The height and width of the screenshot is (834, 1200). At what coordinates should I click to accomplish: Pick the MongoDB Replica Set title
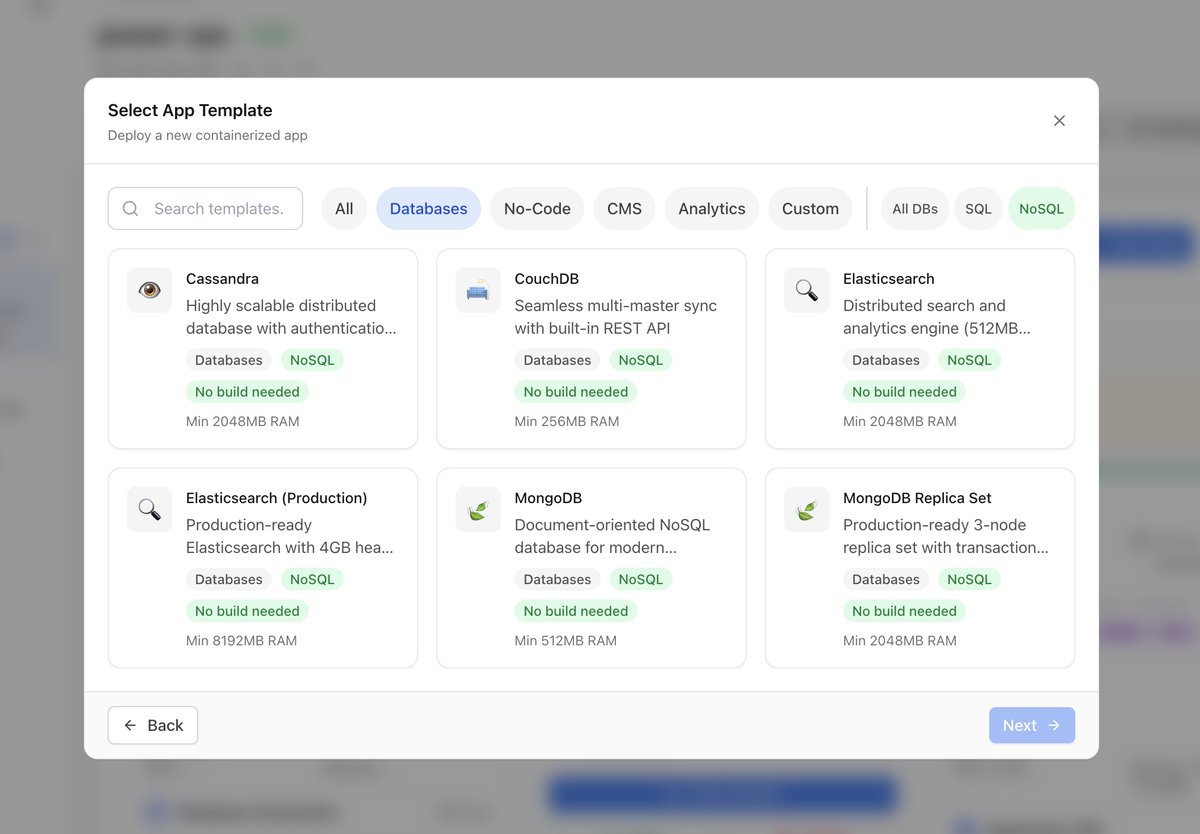[x=917, y=498]
